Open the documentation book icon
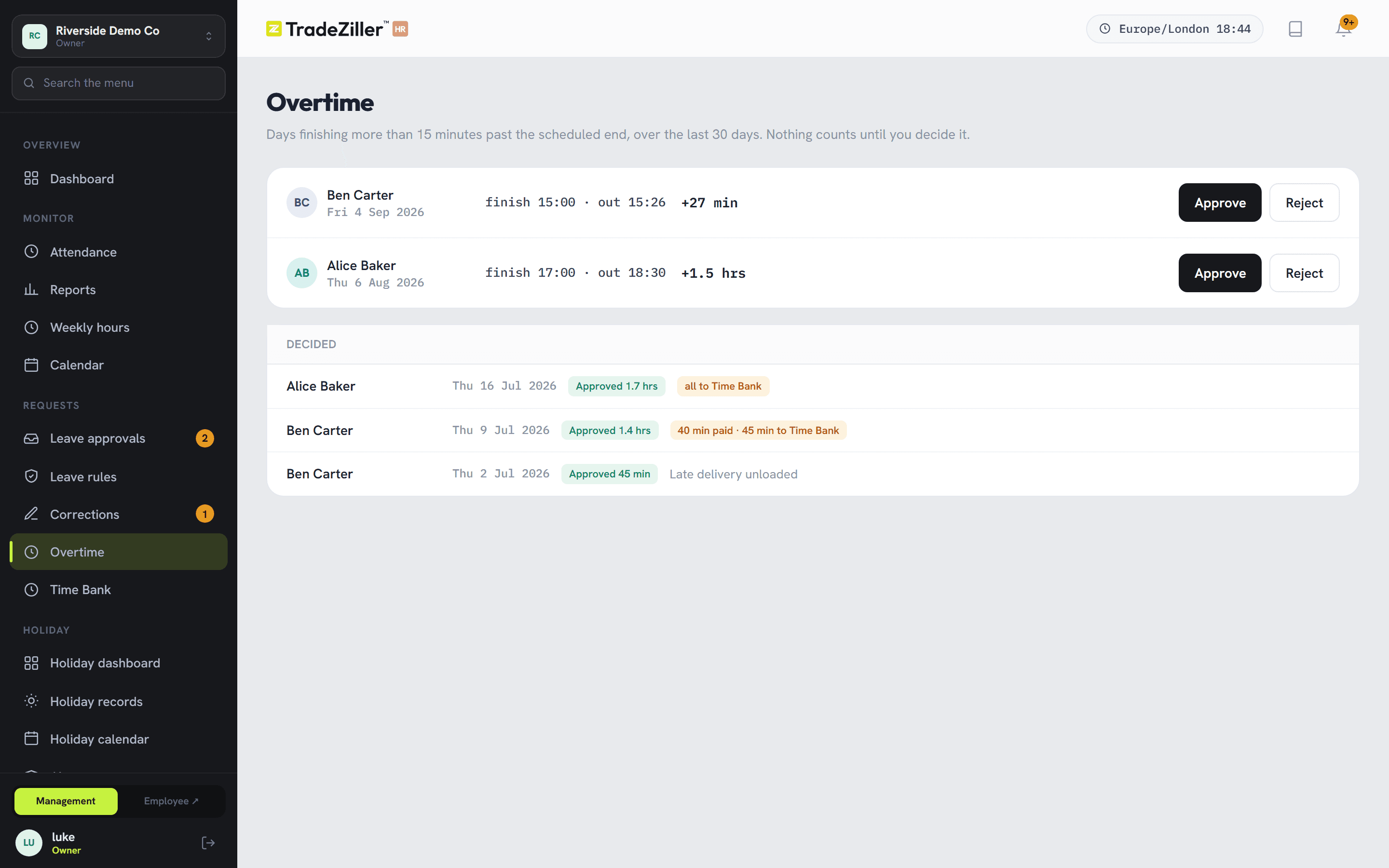Viewport: 1389px width, 868px height. click(x=1295, y=29)
